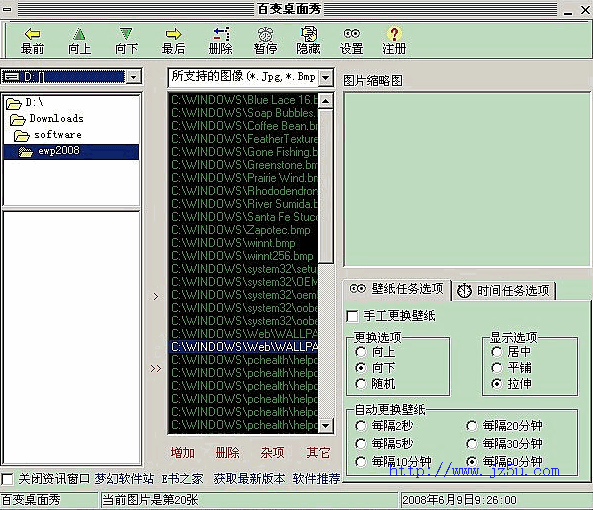Image resolution: width=593 pixels, height=510 pixels.
Task: Select Greenstone.bmp entry in list
Action: click(244, 164)
